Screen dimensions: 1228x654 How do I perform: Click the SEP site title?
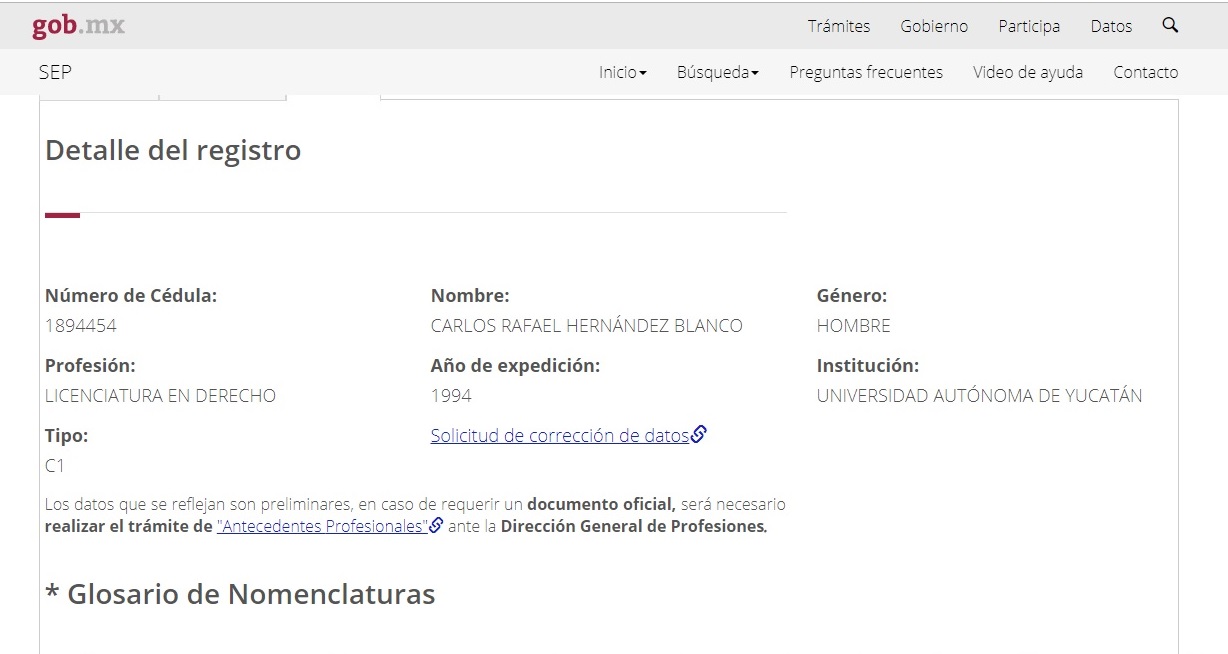click(55, 72)
